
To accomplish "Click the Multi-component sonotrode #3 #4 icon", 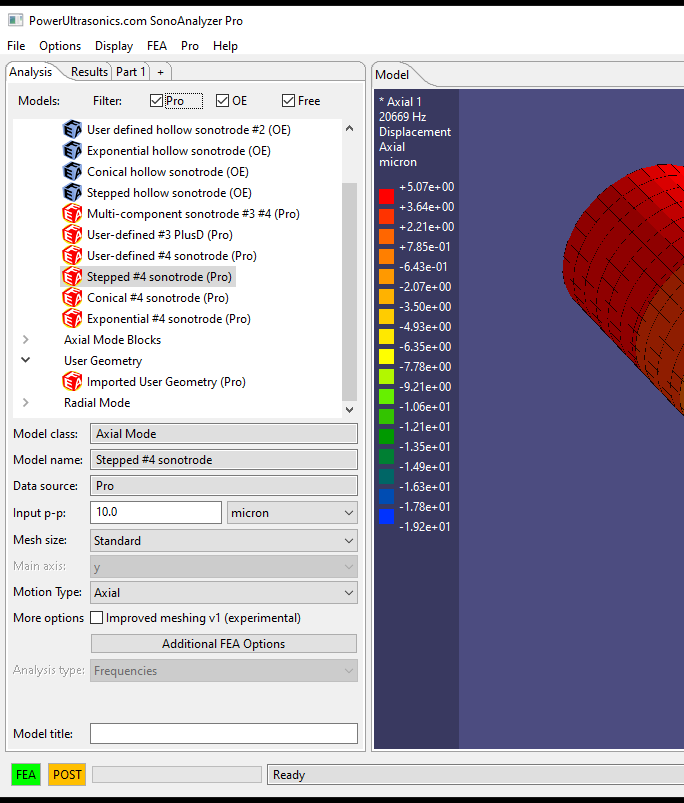I will [72, 214].
